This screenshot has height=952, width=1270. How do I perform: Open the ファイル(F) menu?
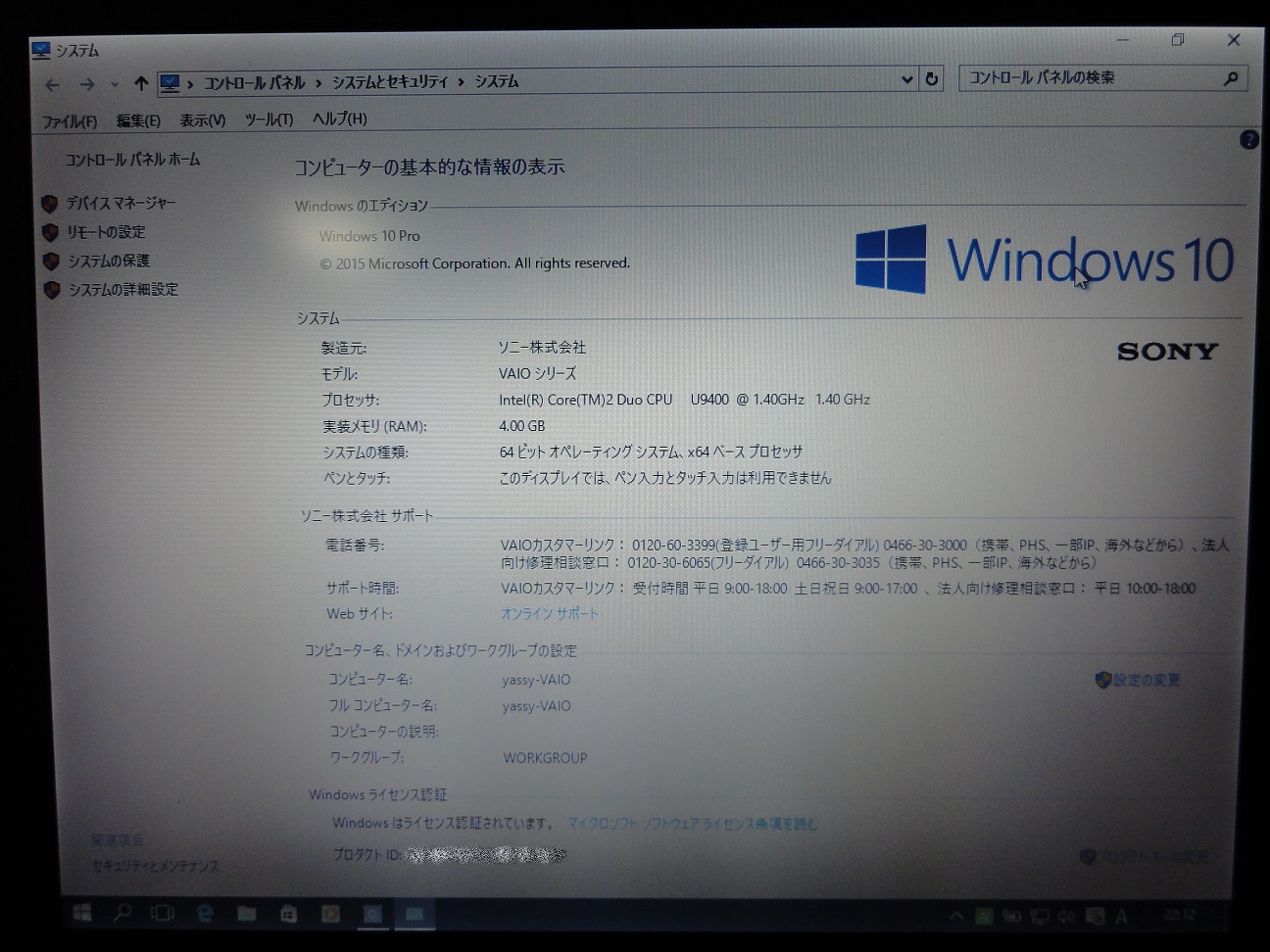[x=70, y=121]
